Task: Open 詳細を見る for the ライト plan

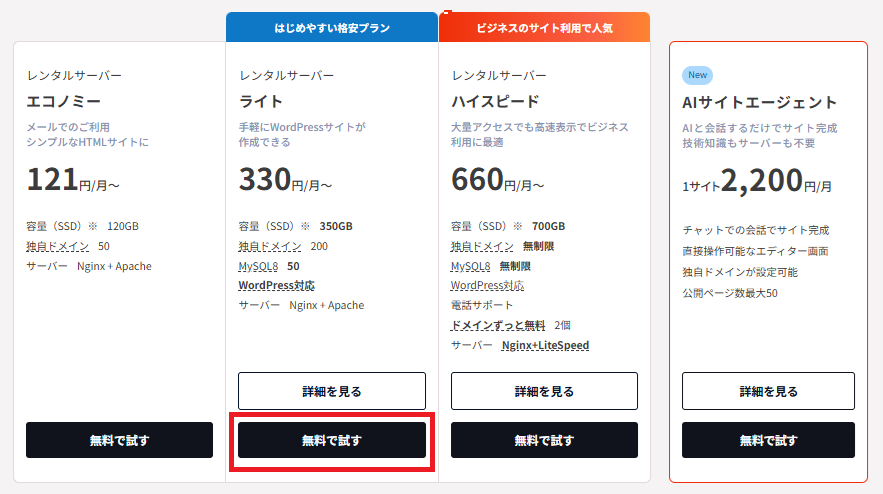Action: [332, 391]
